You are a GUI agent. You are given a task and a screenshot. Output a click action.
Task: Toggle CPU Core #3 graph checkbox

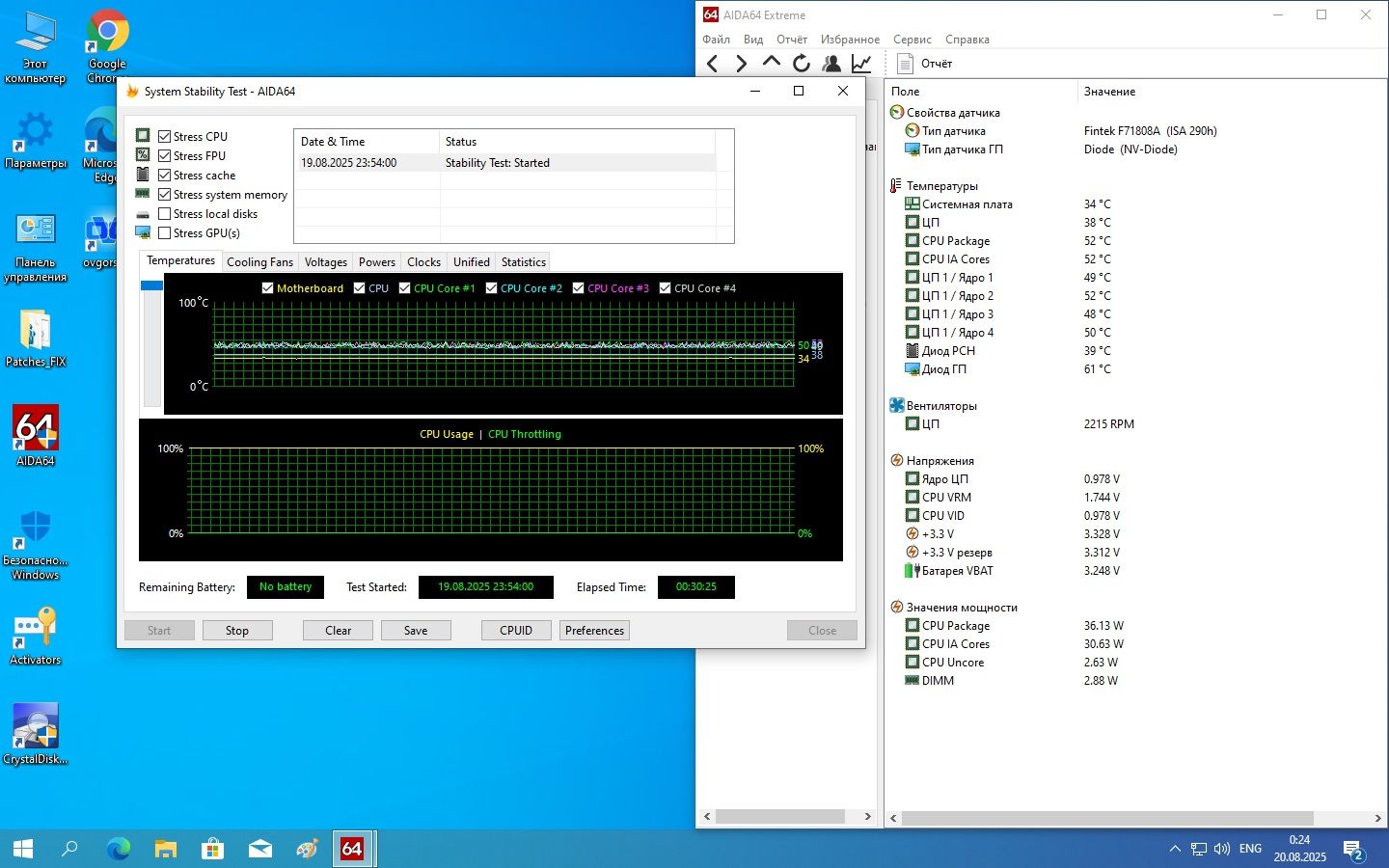(x=579, y=288)
